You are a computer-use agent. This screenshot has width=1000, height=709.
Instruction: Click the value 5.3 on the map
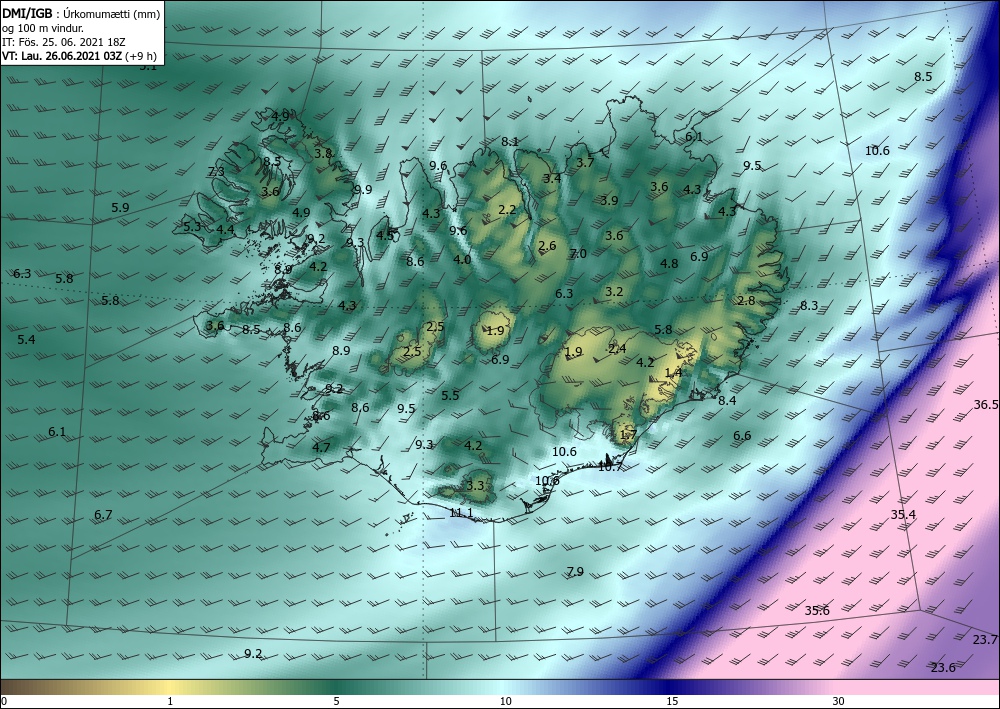point(192,226)
